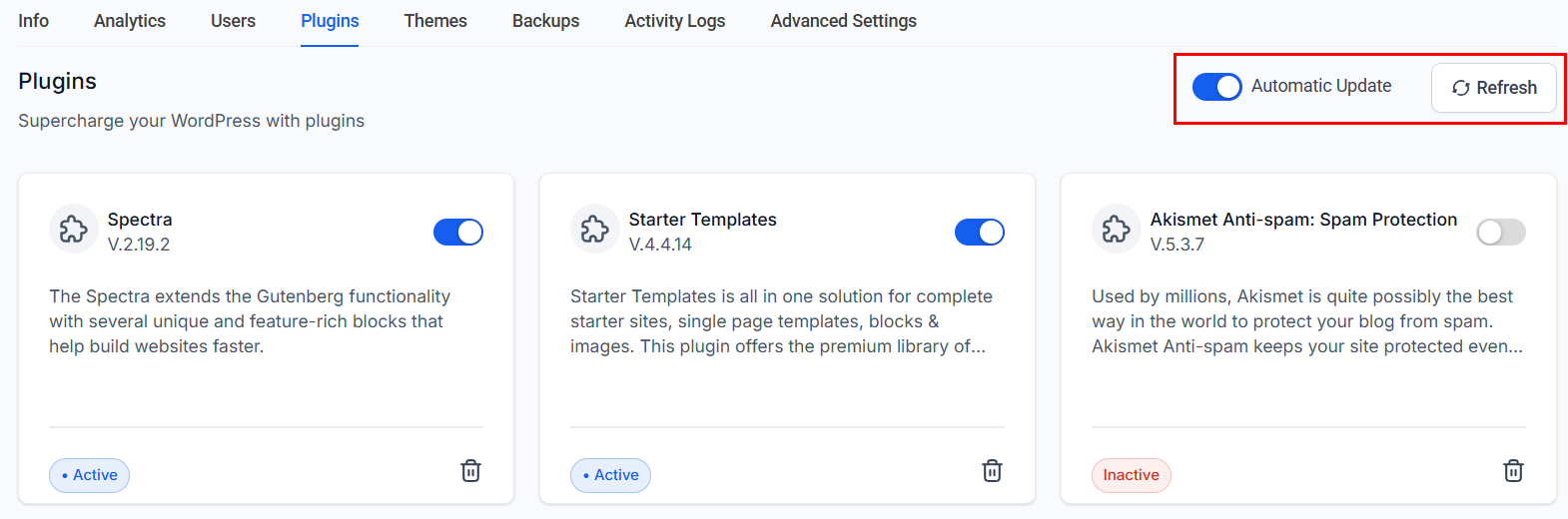The image size is (1568, 519).
Task: Deactivate Starter Templates using its toggle
Action: coord(980,232)
